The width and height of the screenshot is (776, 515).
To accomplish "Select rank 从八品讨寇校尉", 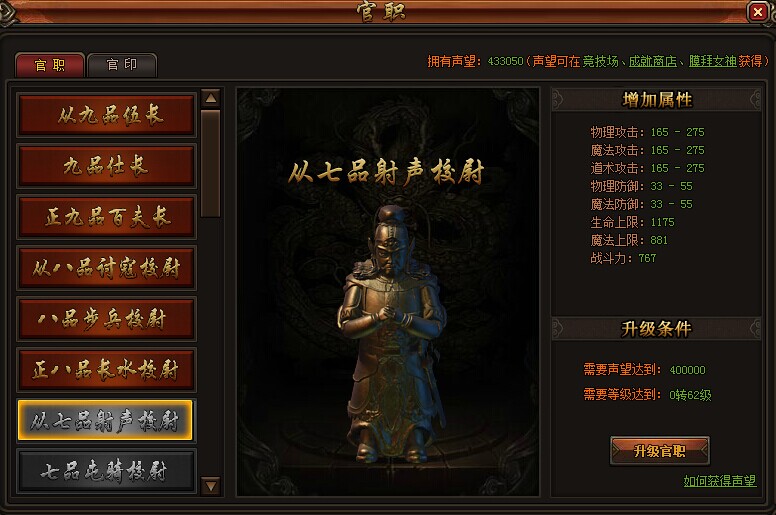I will coord(106,268).
